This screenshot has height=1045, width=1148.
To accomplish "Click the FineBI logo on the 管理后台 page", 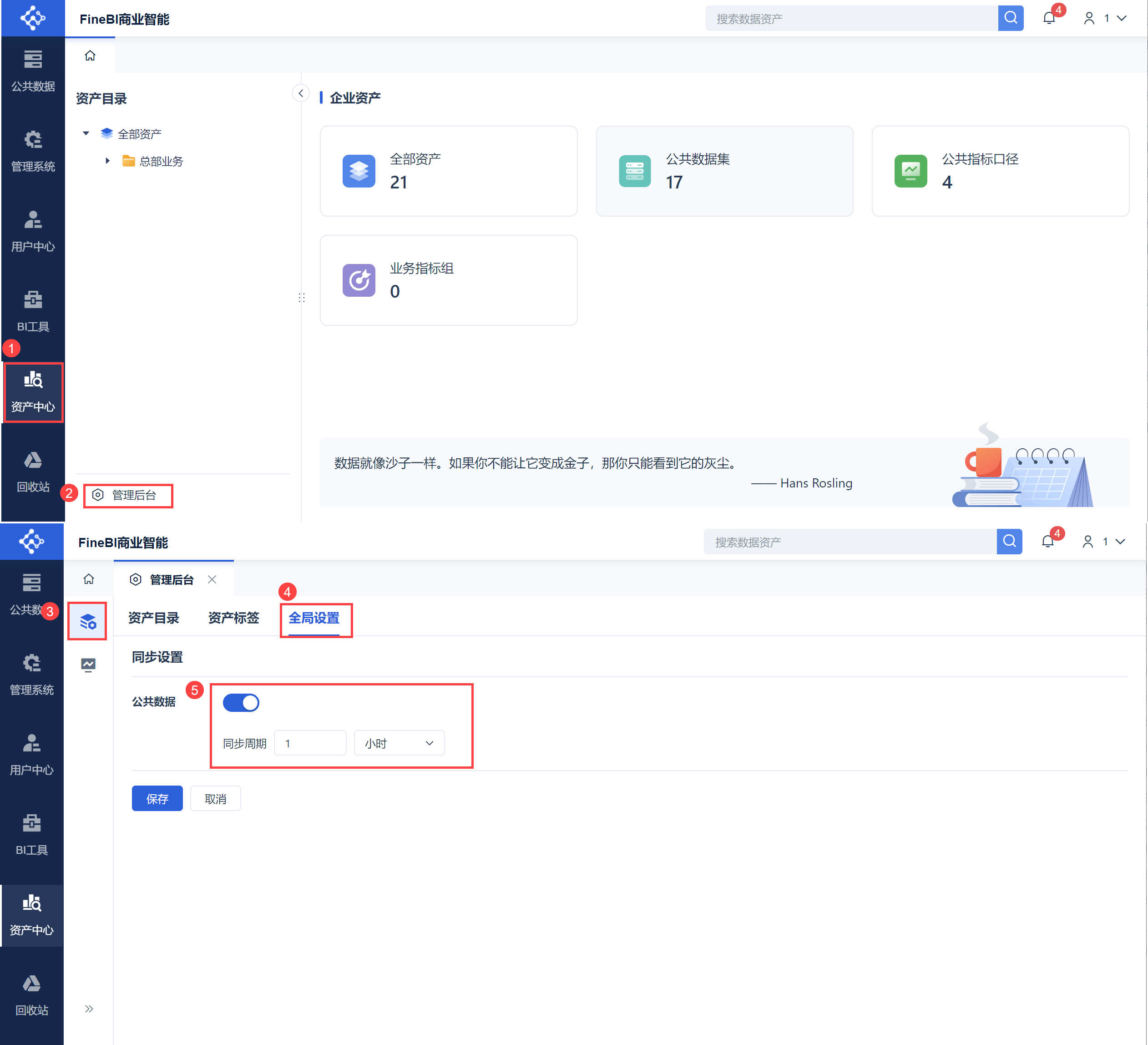I will tap(32, 541).
